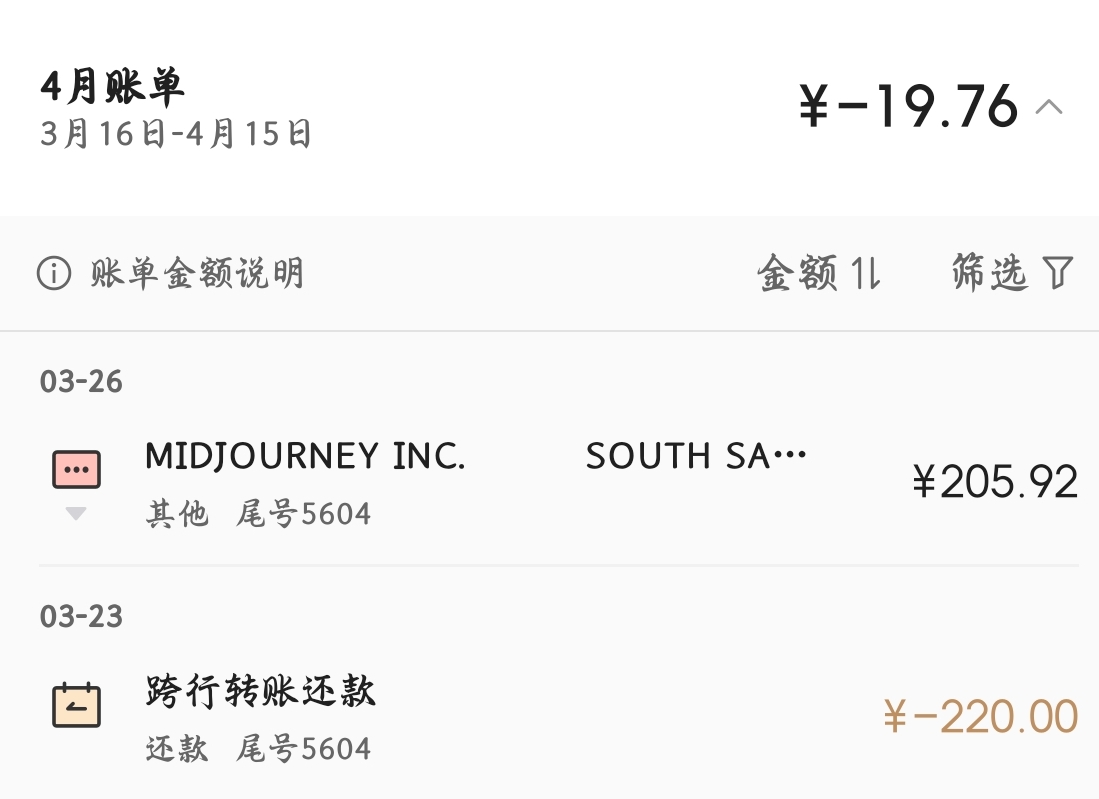Click the info circle icon beside 账单金额说明
Image resolution: width=1099 pixels, height=799 pixels.
tap(54, 273)
